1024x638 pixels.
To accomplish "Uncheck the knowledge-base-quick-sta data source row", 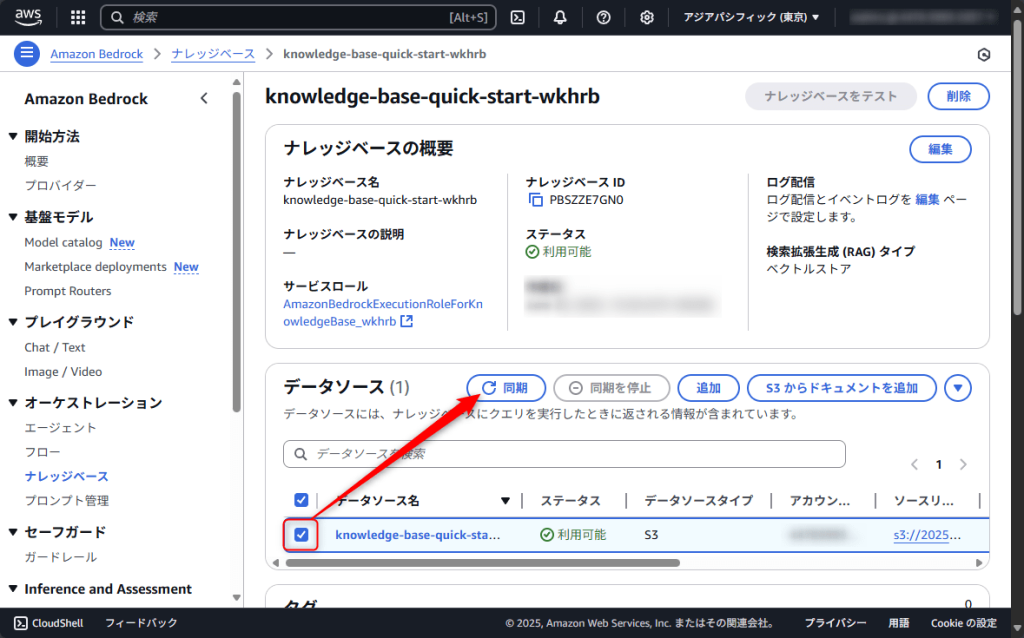I will tap(301, 535).
